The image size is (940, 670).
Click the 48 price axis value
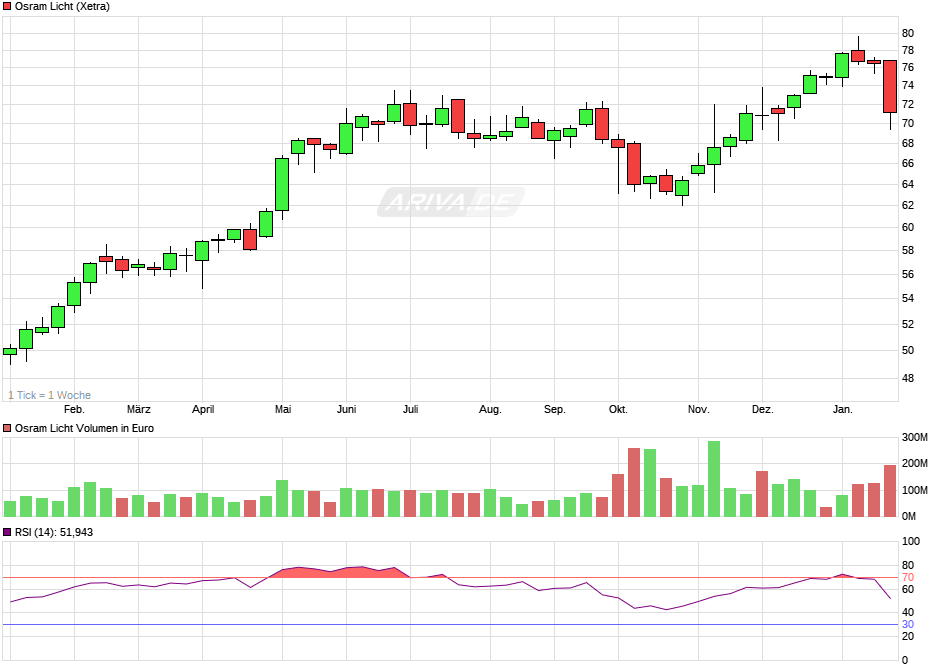pos(908,378)
